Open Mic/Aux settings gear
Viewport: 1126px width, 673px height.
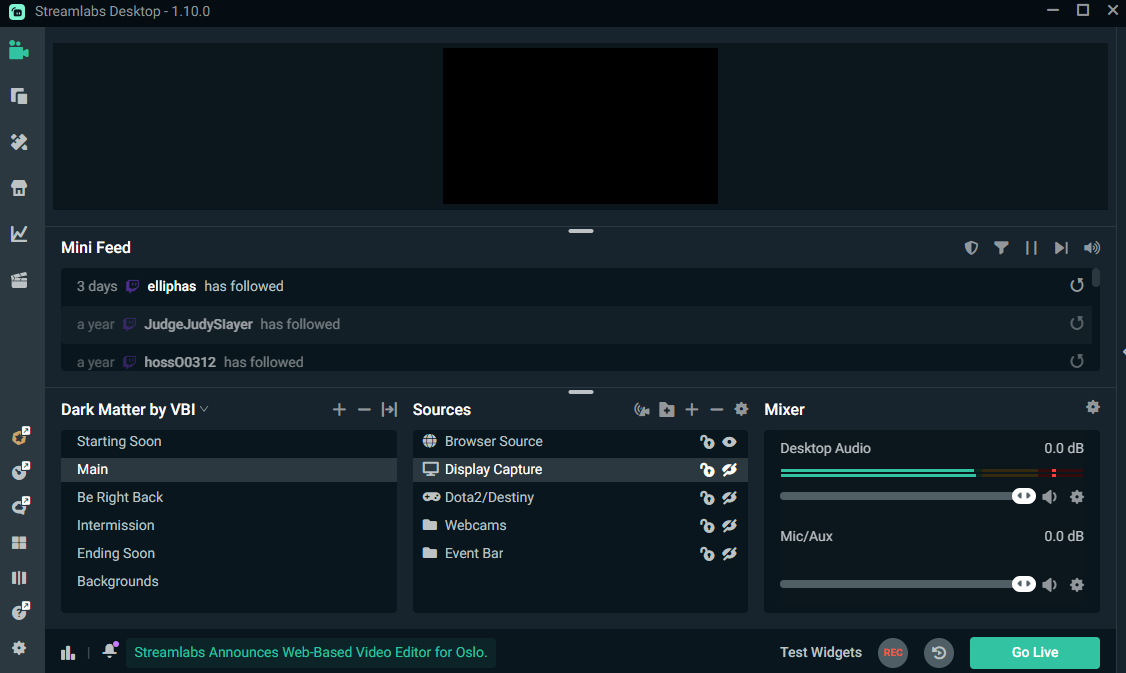[1076, 585]
